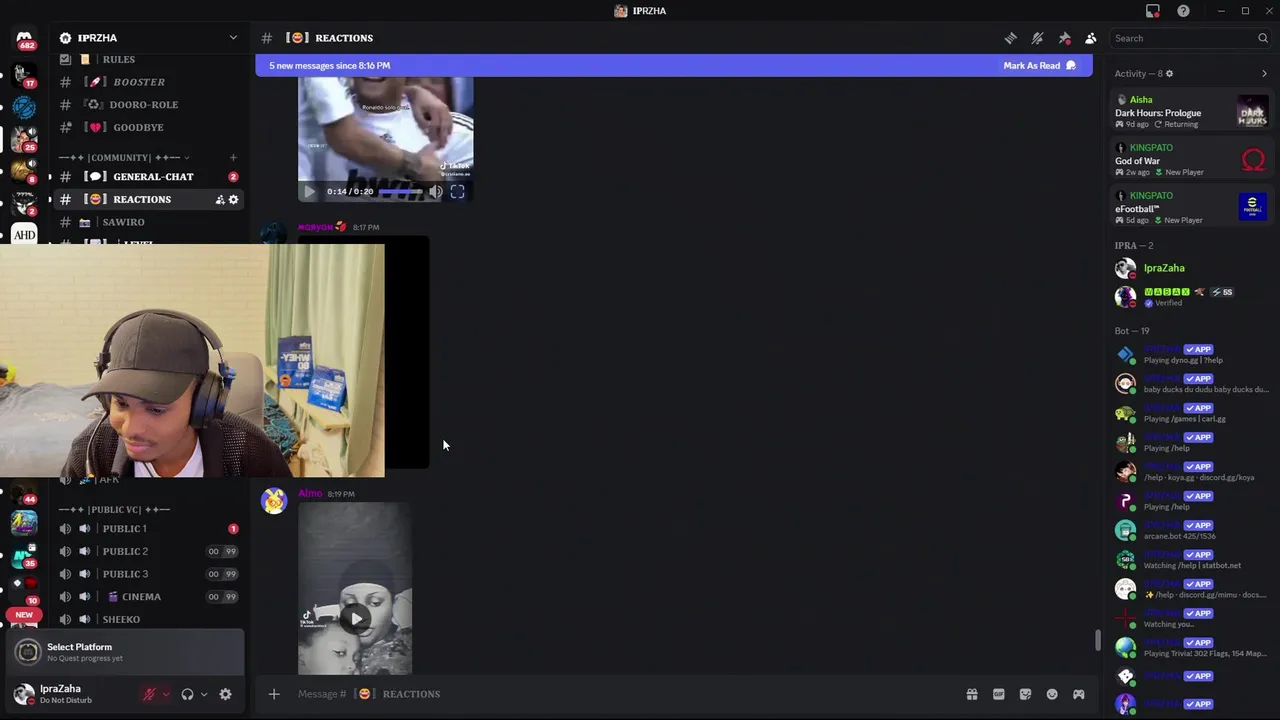This screenshot has height=720, width=1280.
Task: Open Aisha's Dark Hours activity card
Action: (x=1191, y=112)
